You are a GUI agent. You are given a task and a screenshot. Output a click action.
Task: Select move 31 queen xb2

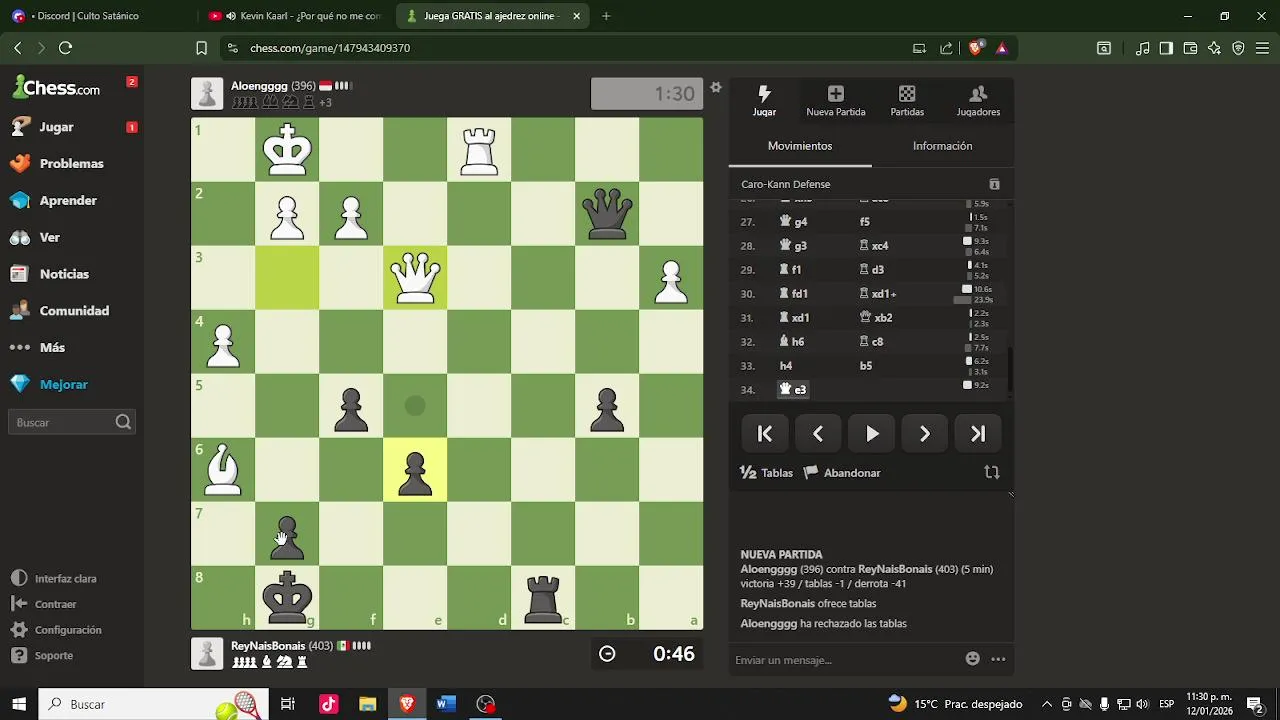tap(876, 318)
